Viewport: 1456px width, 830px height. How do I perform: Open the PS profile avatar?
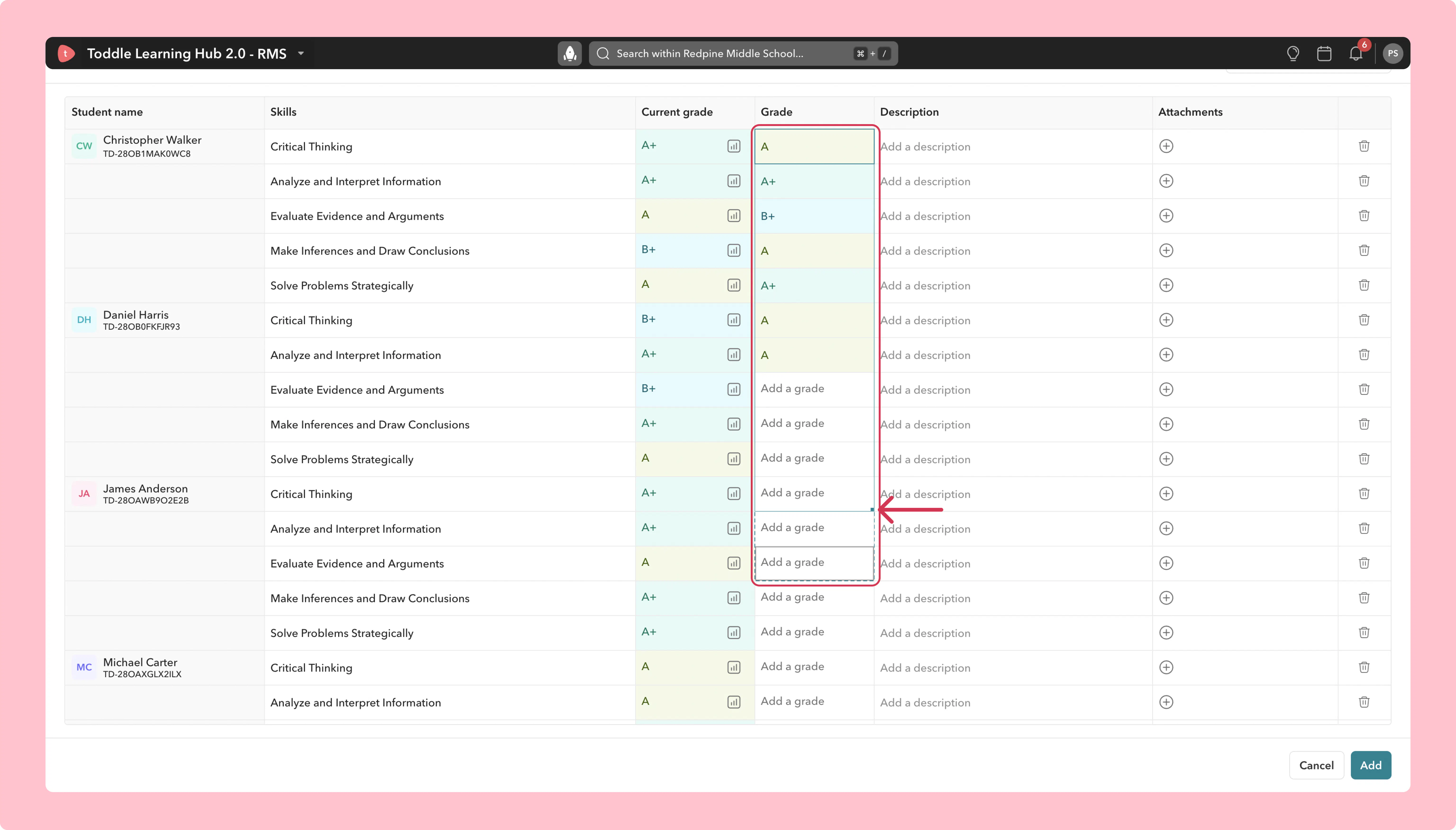pos(1393,54)
